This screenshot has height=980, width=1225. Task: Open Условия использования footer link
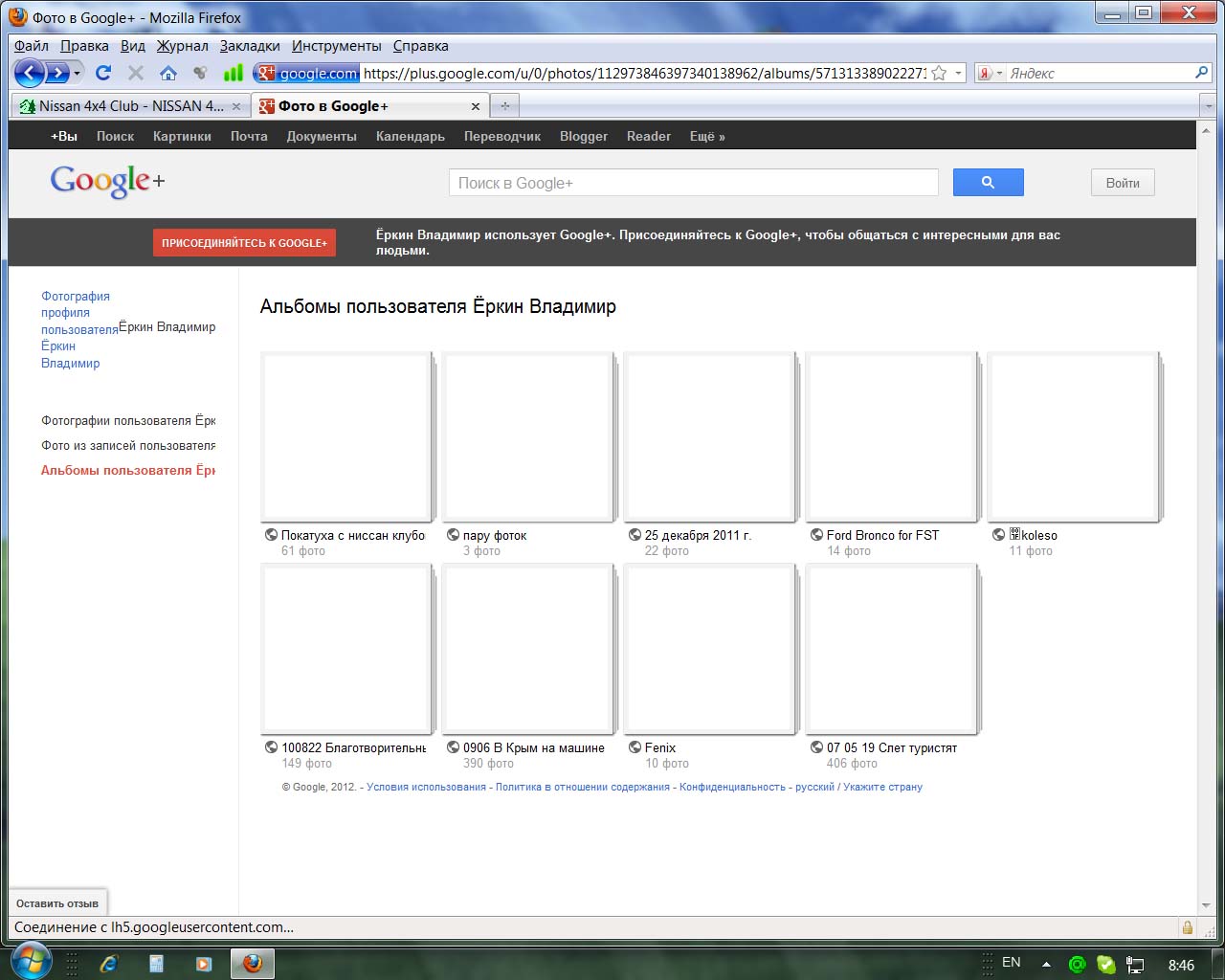pyautogui.click(x=426, y=787)
